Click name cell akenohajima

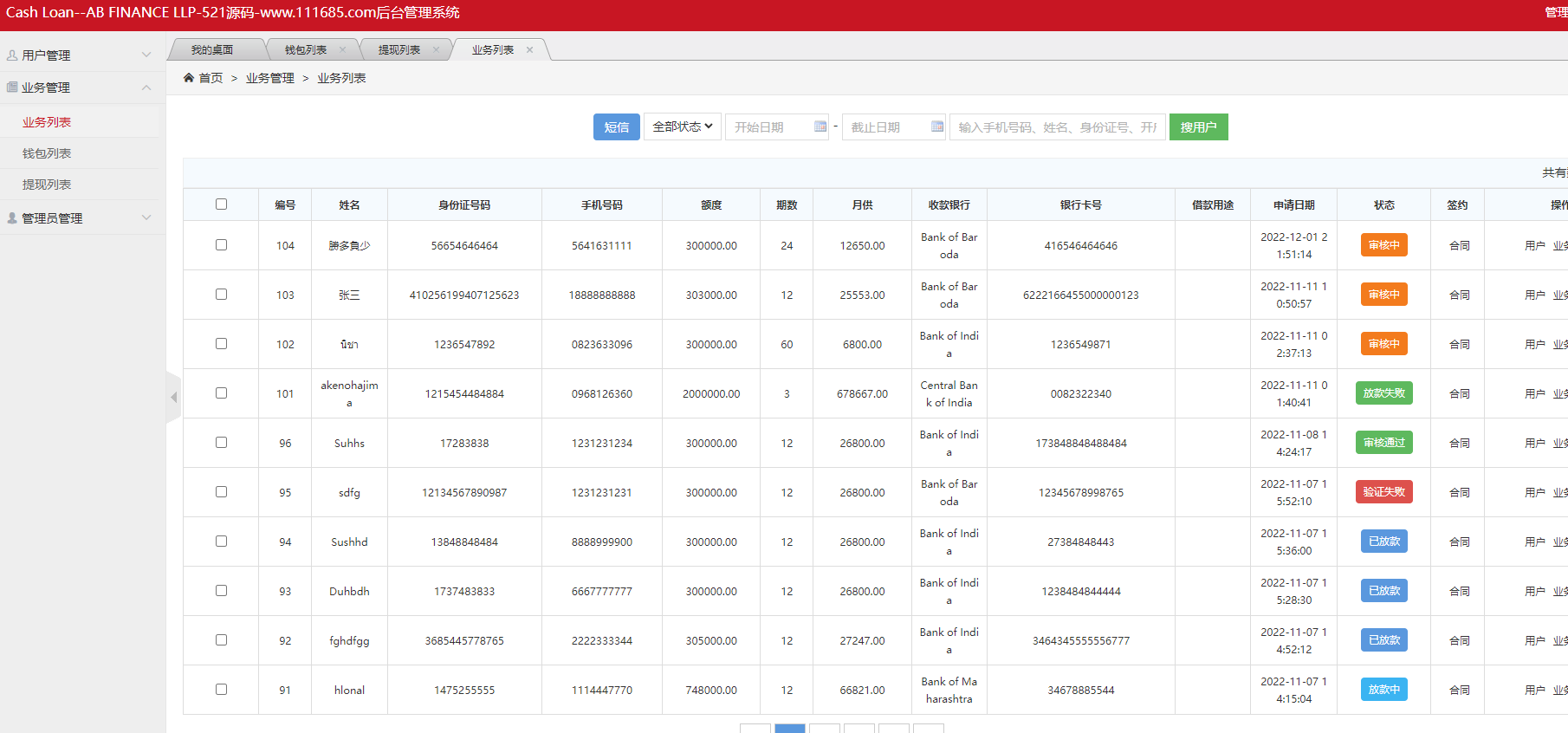(349, 393)
